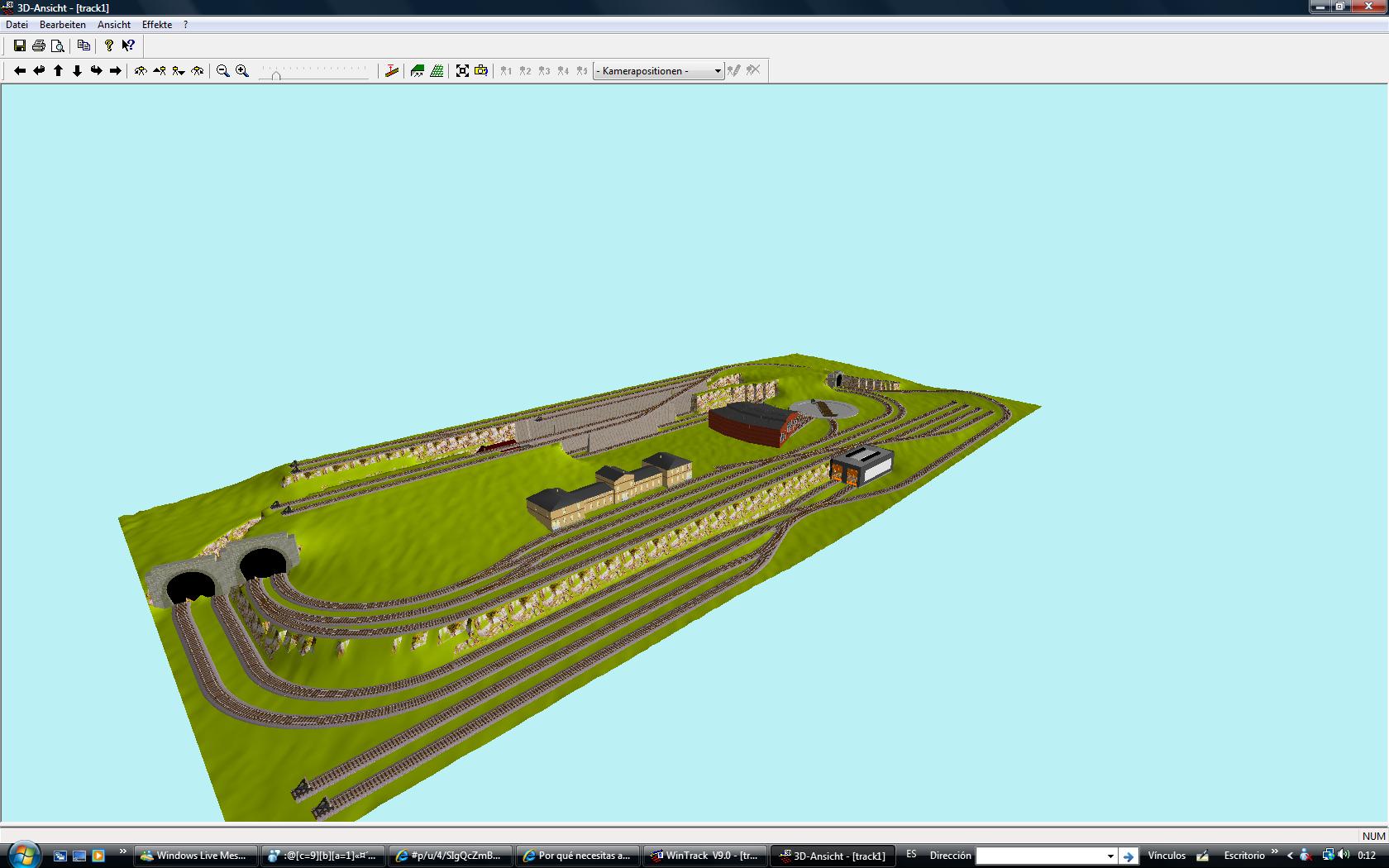Click the zoom slider handle in the toolbar
This screenshot has width=1389, height=868.
click(x=276, y=75)
